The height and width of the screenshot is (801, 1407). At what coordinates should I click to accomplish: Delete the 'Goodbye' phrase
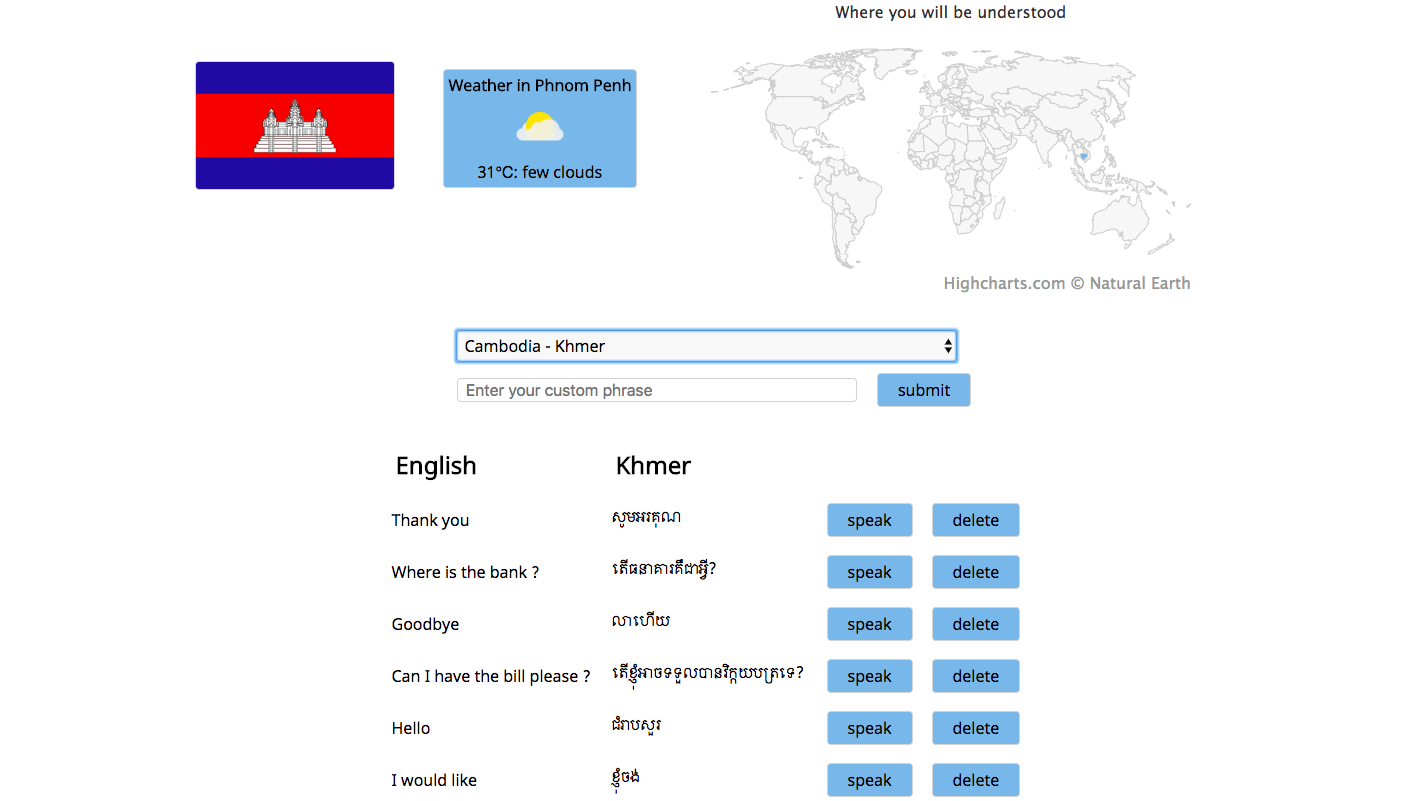[975, 624]
